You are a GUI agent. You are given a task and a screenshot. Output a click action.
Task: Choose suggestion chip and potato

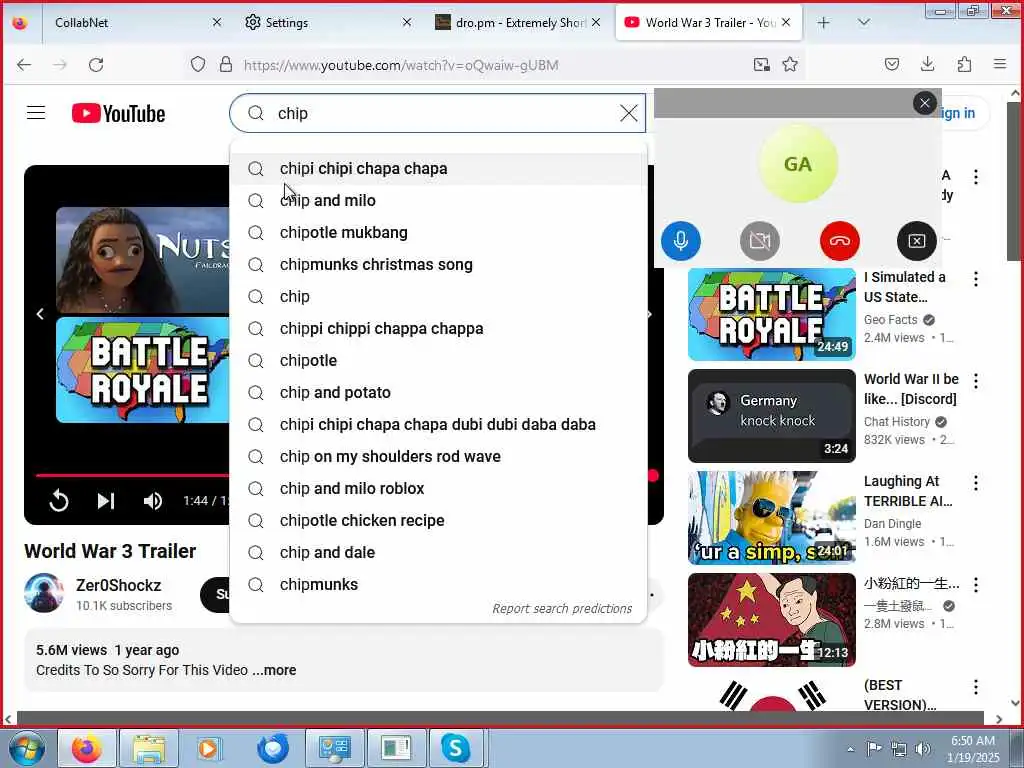(x=438, y=392)
